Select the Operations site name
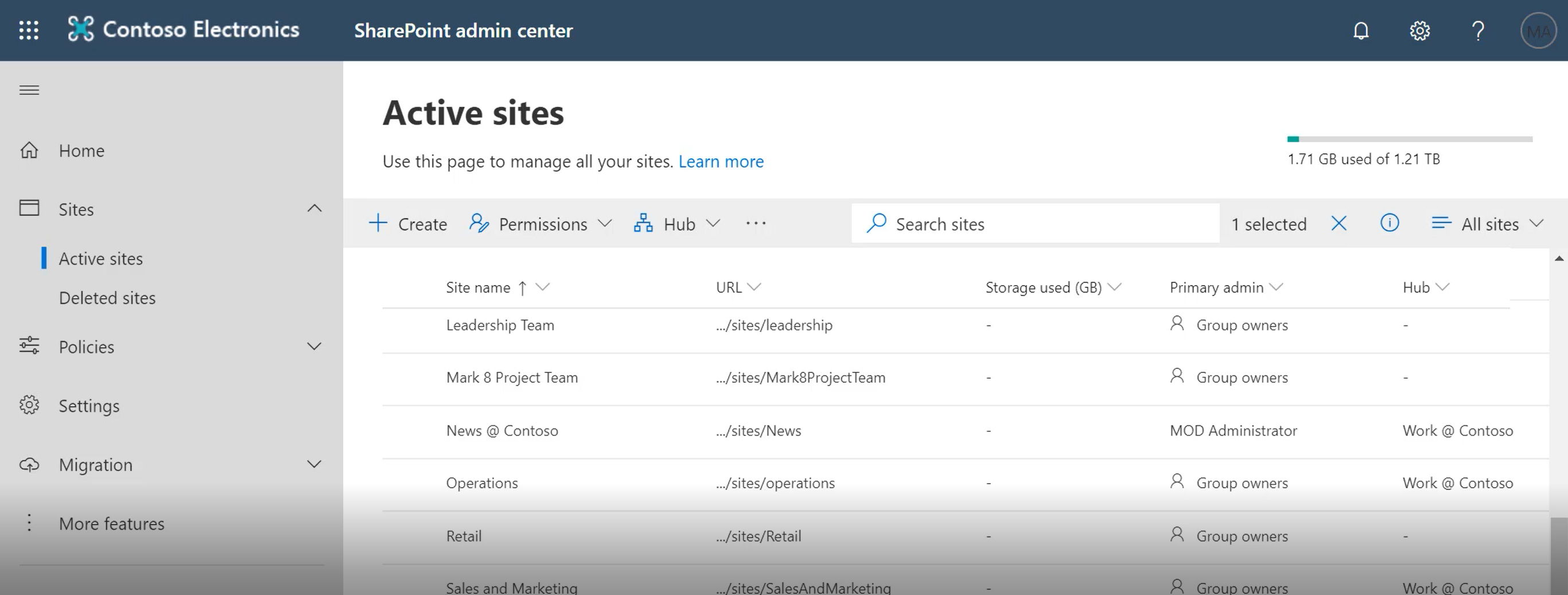1568x595 pixels. [481, 483]
